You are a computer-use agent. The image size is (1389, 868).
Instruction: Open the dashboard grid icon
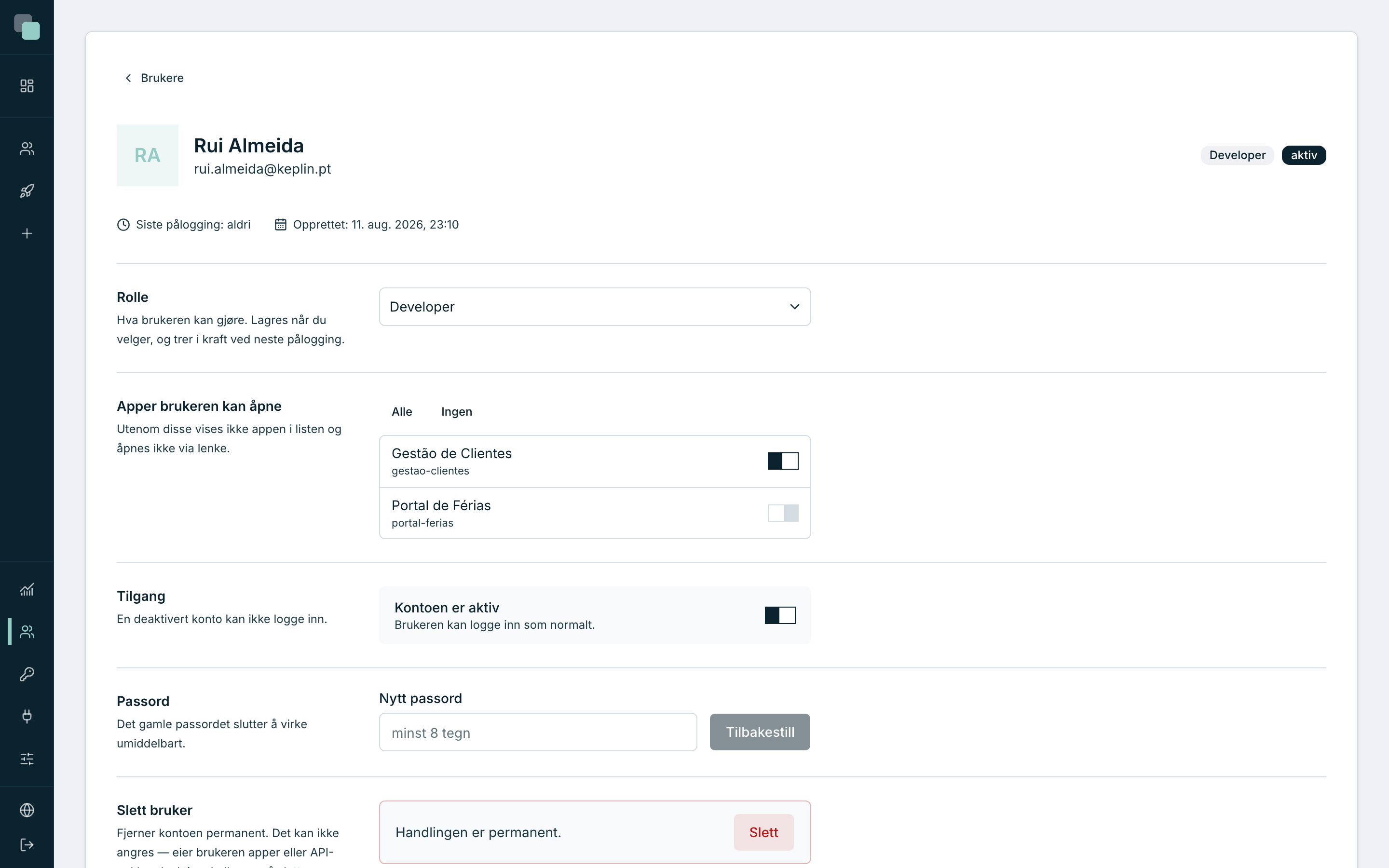[27, 86]
